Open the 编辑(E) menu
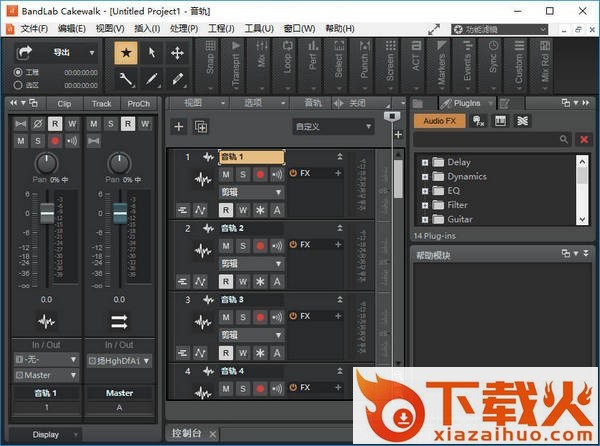This screenshot has width=600, height=446. (72, 29)
